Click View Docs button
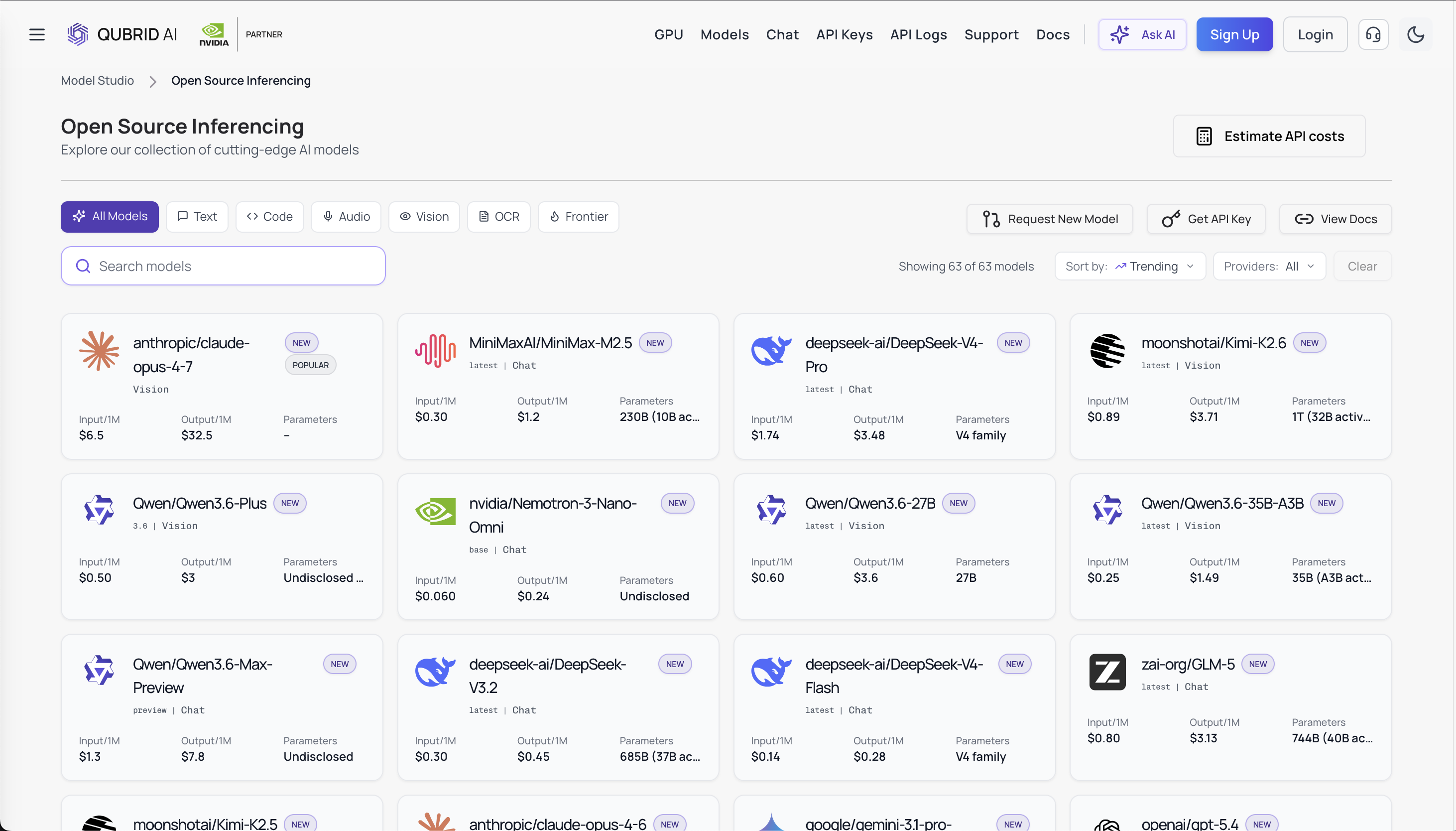Screen dimensions: 1456x831 pyautogui.click(x=1335, y=219)
